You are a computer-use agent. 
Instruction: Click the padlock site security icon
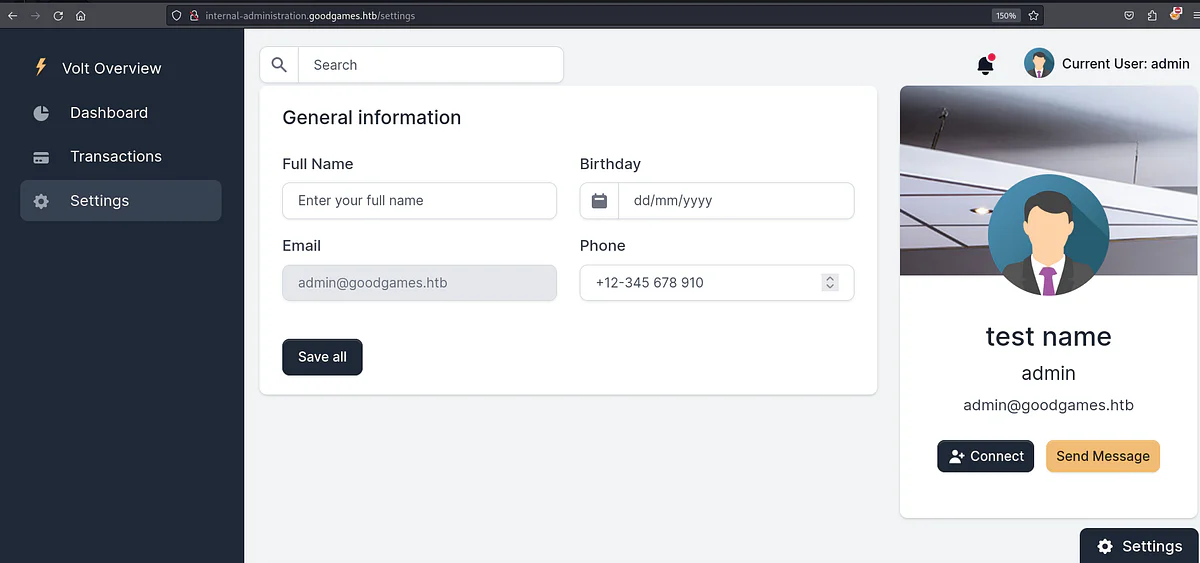click(194, 15)
